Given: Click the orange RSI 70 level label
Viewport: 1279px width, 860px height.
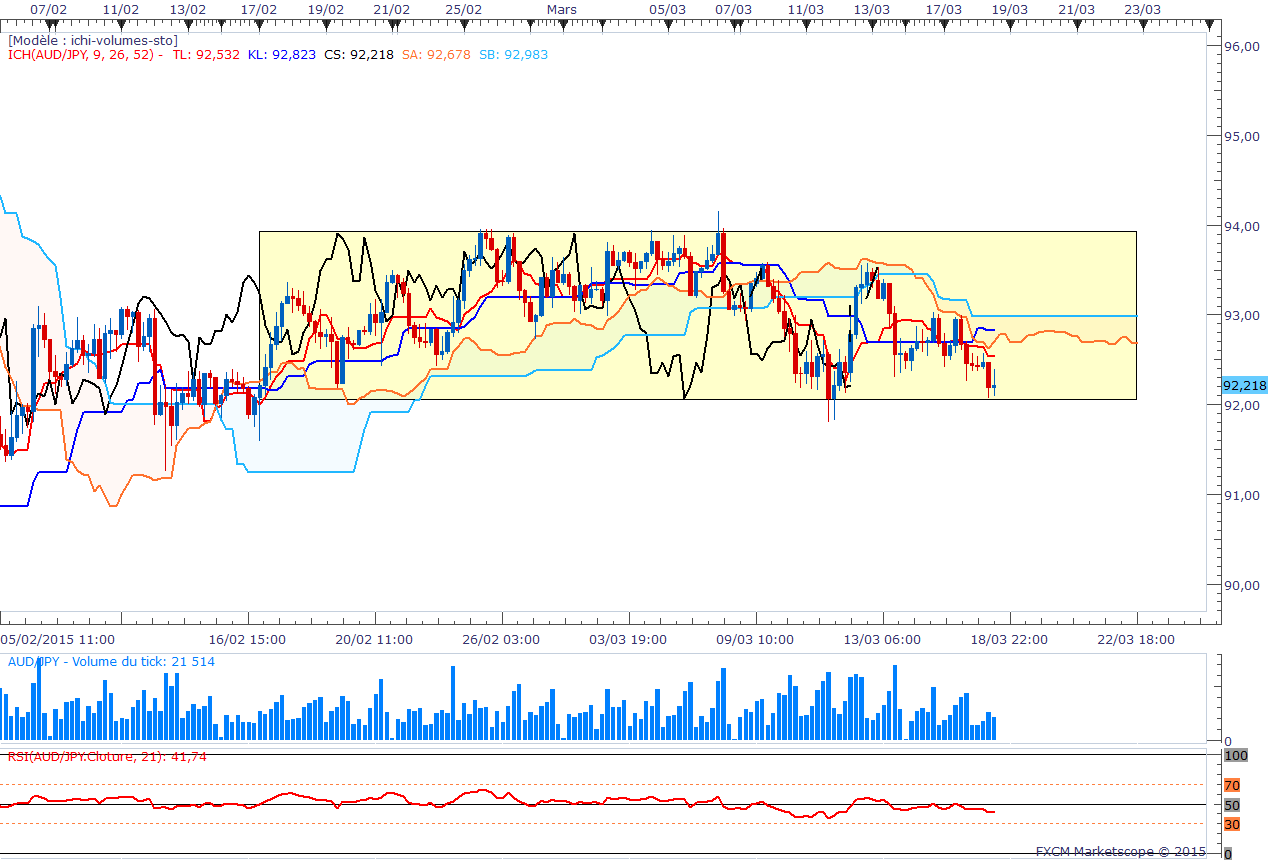Looking at the screenshot, I should (x=1232, y=785).
